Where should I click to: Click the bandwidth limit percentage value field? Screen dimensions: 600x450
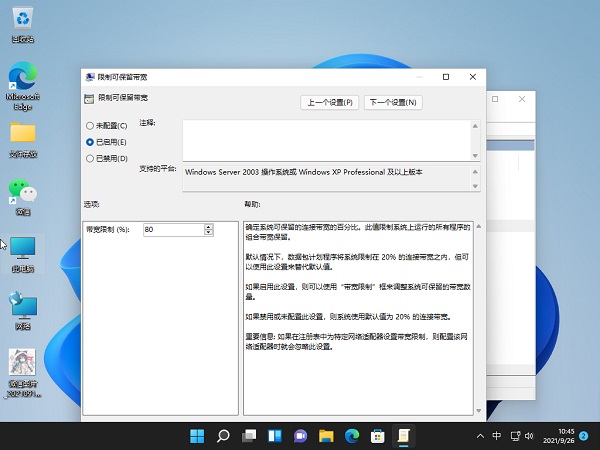[x=172, y=229]
